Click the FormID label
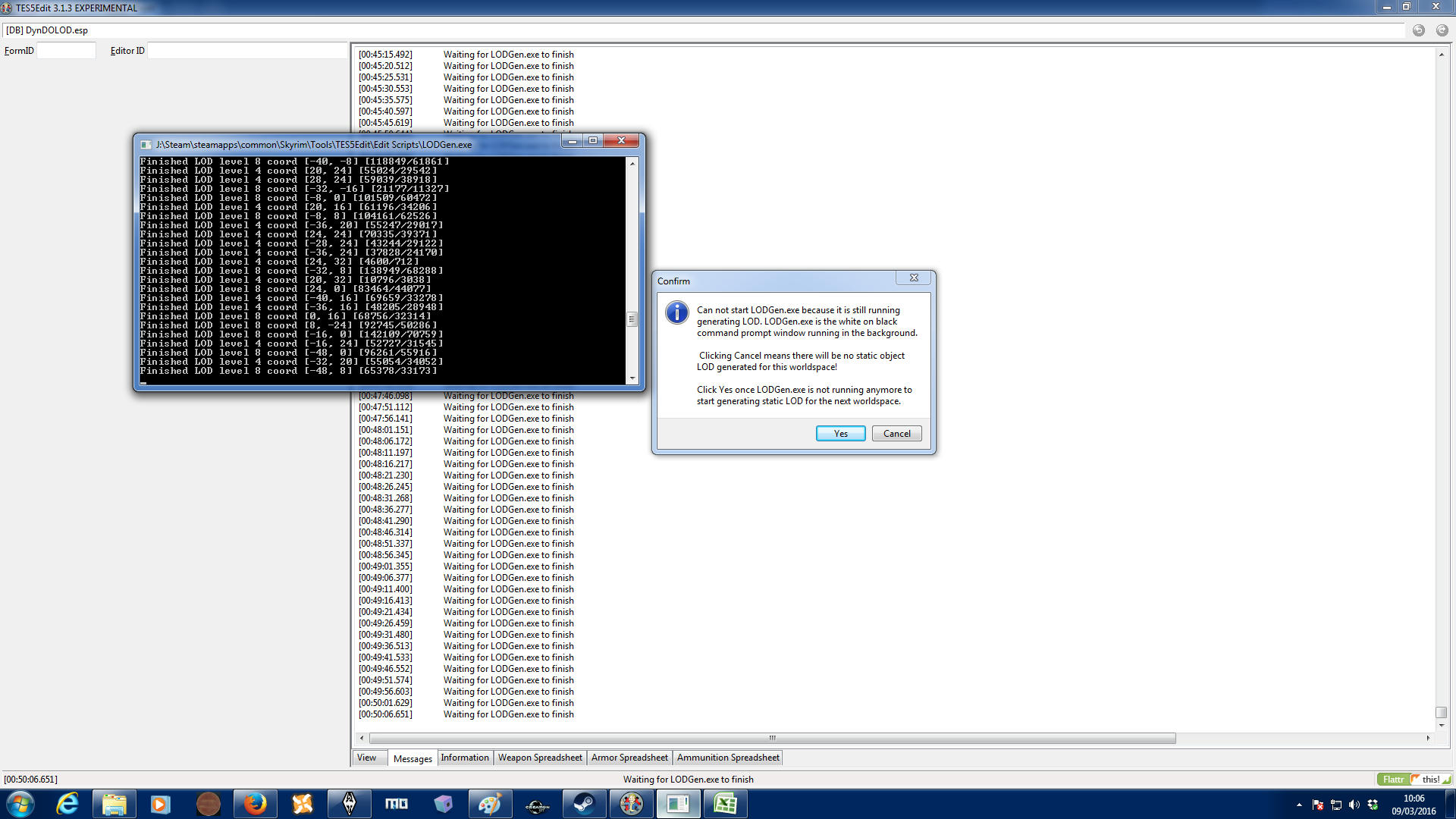This screenshot has width=1456, height=819. coord(19,51)
